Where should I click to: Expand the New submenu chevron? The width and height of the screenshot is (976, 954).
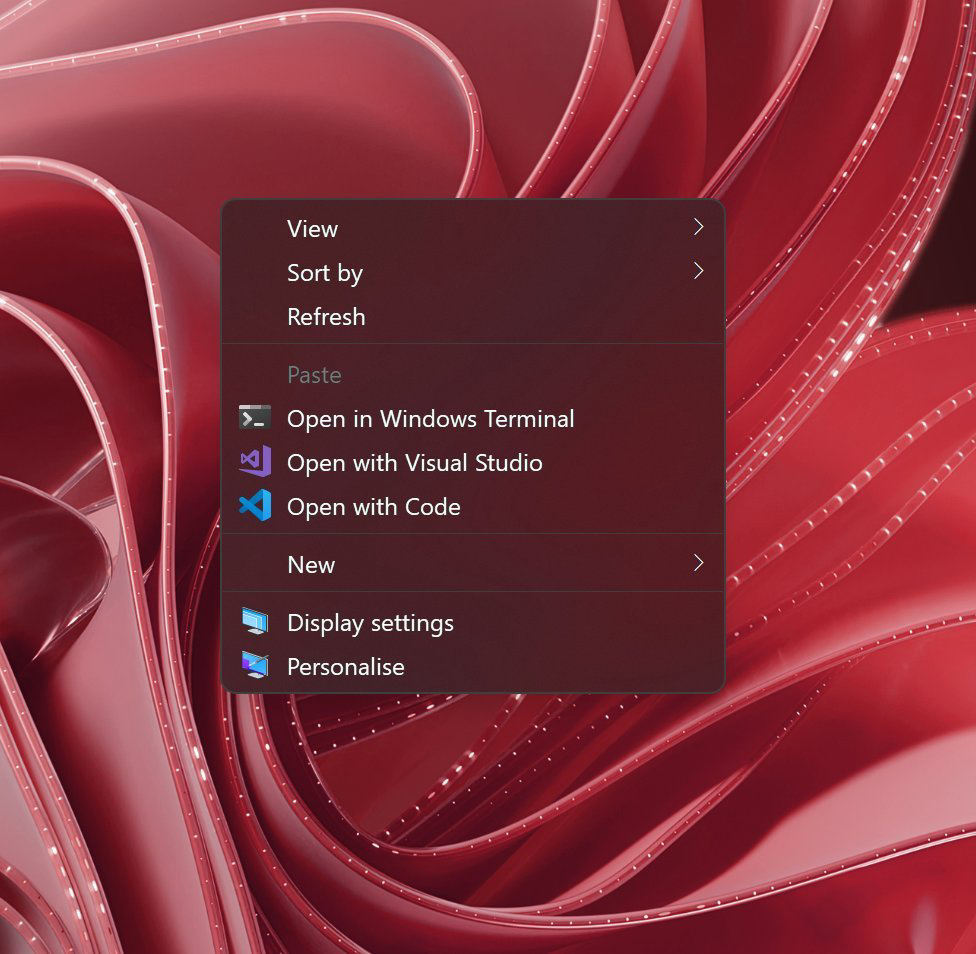[x=697, y=564]
